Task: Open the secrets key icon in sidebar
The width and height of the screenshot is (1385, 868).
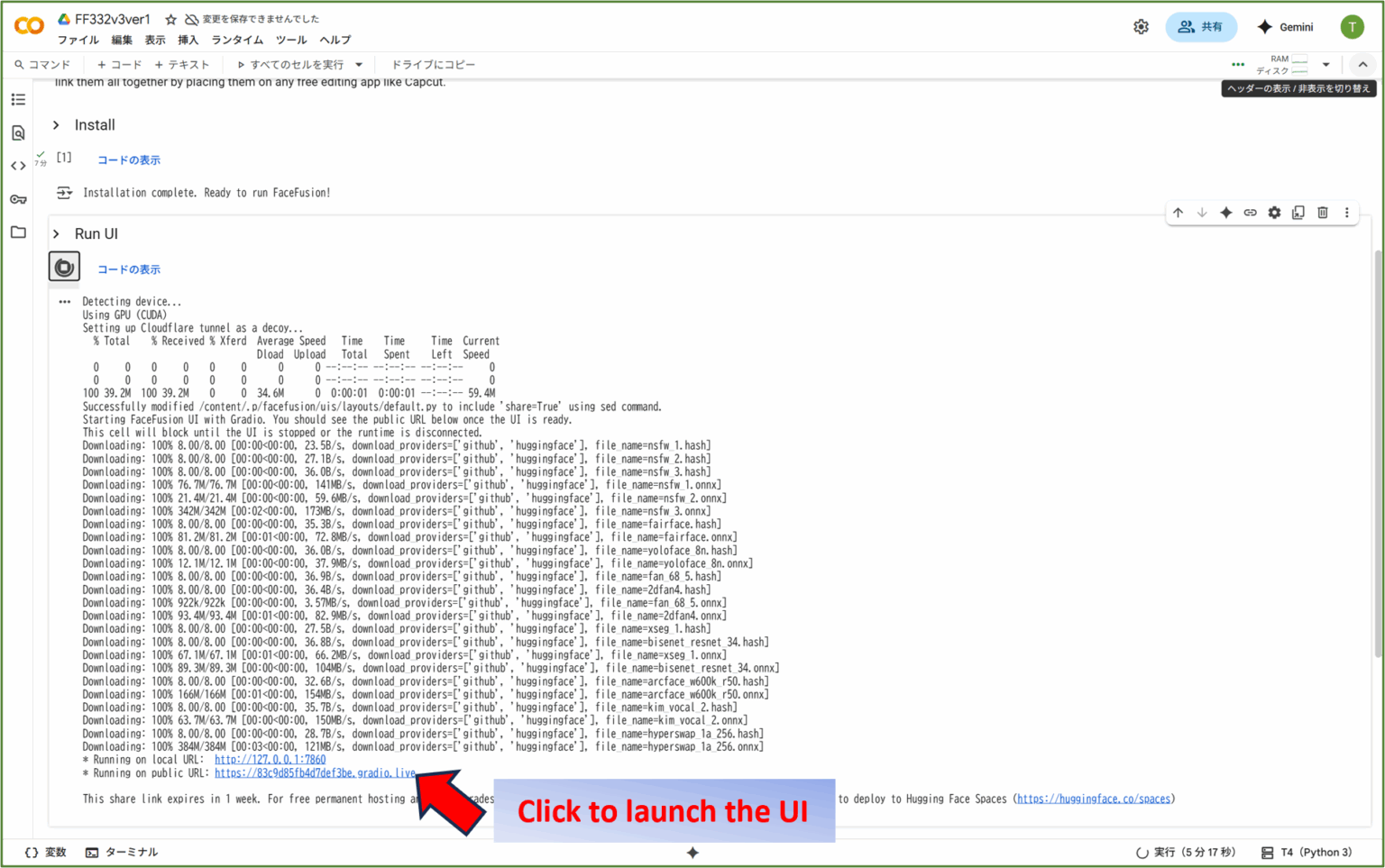Action: (18, 199)
